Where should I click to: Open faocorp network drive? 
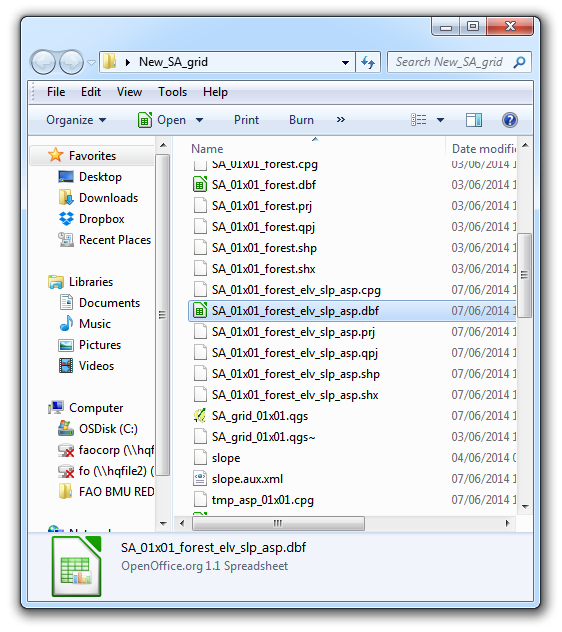pos(116,449)
